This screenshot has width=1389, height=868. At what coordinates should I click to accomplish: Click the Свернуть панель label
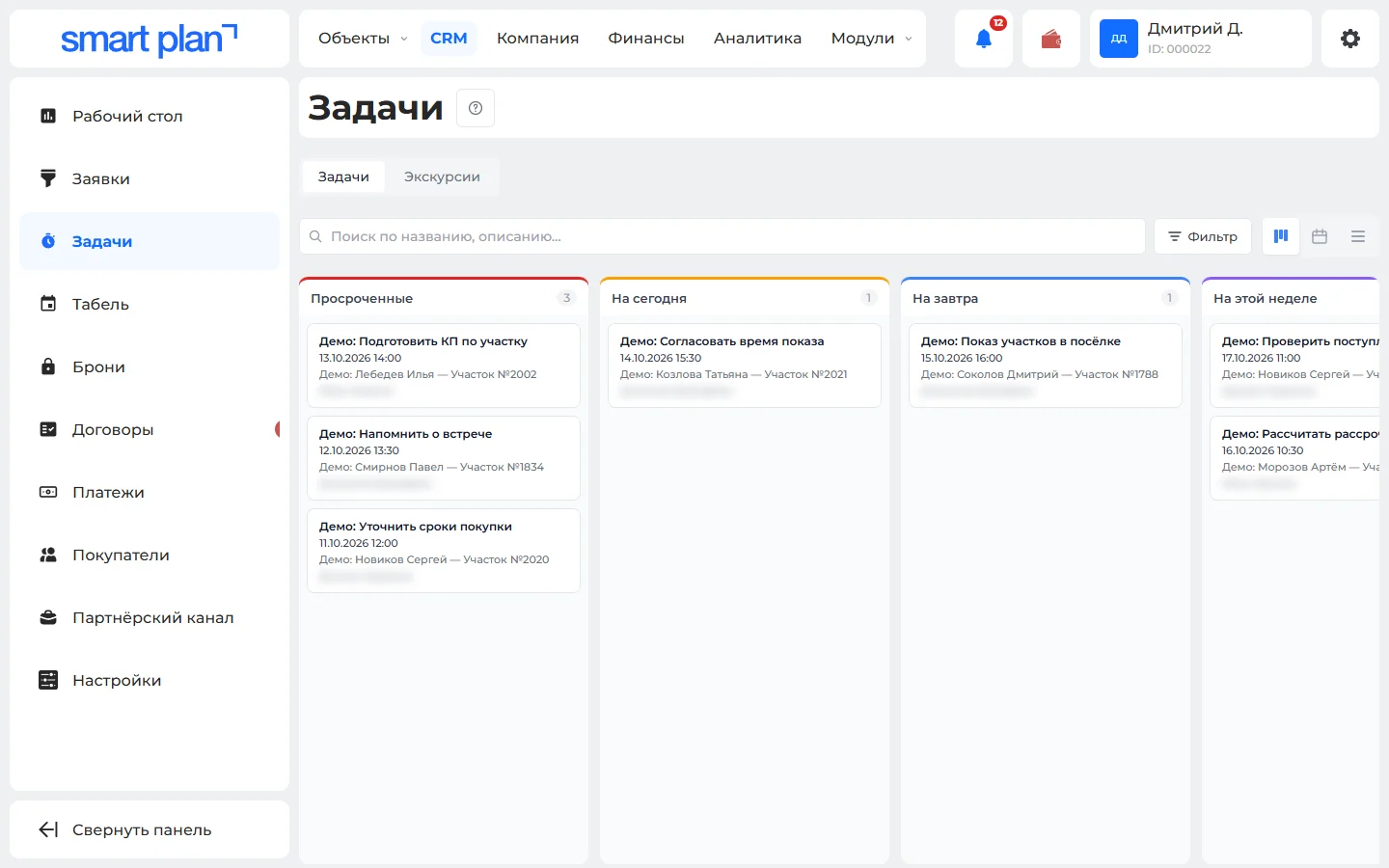pyautogui.click(x=142, y=829)
